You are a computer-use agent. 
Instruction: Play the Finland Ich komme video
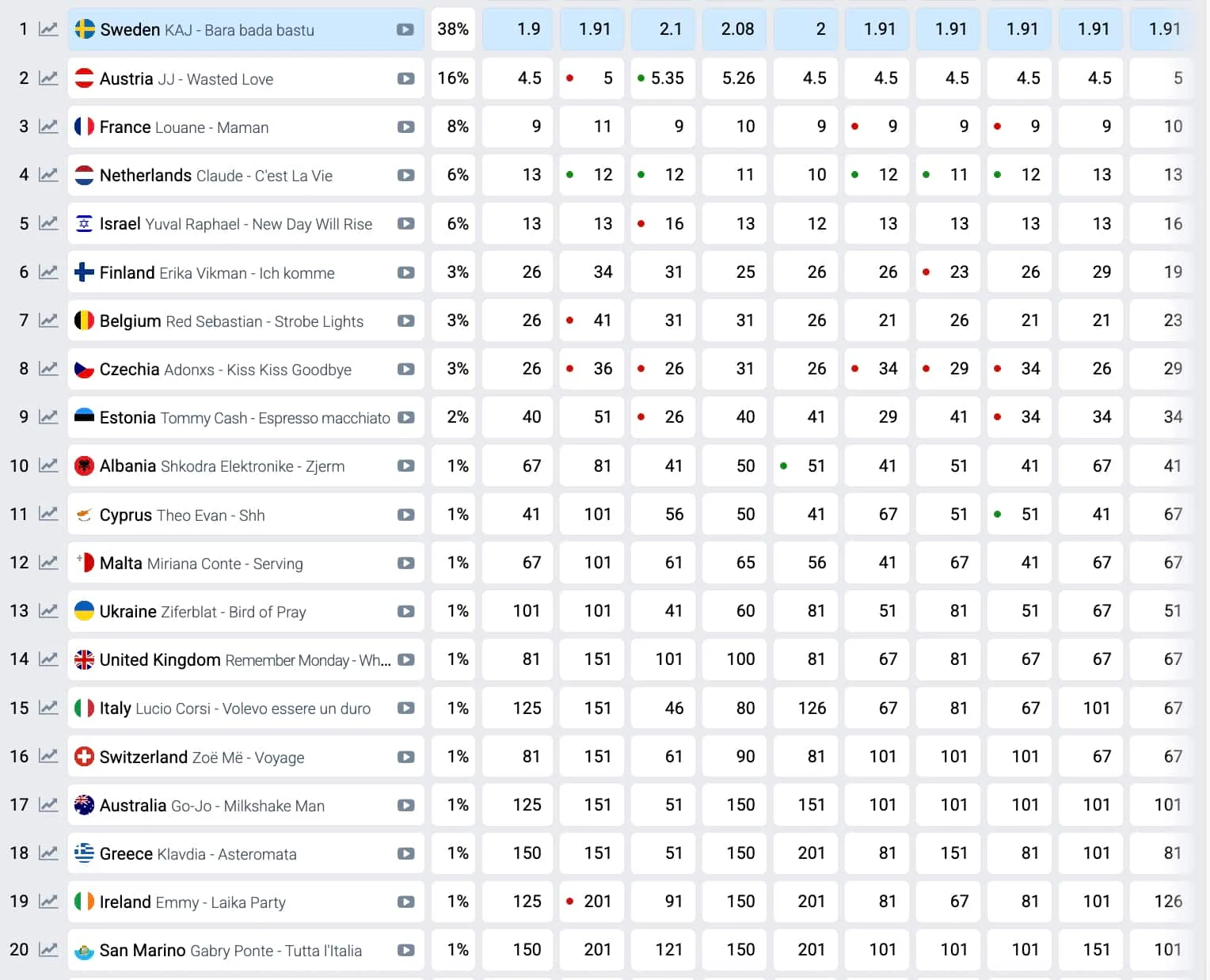tap(405, 273)
